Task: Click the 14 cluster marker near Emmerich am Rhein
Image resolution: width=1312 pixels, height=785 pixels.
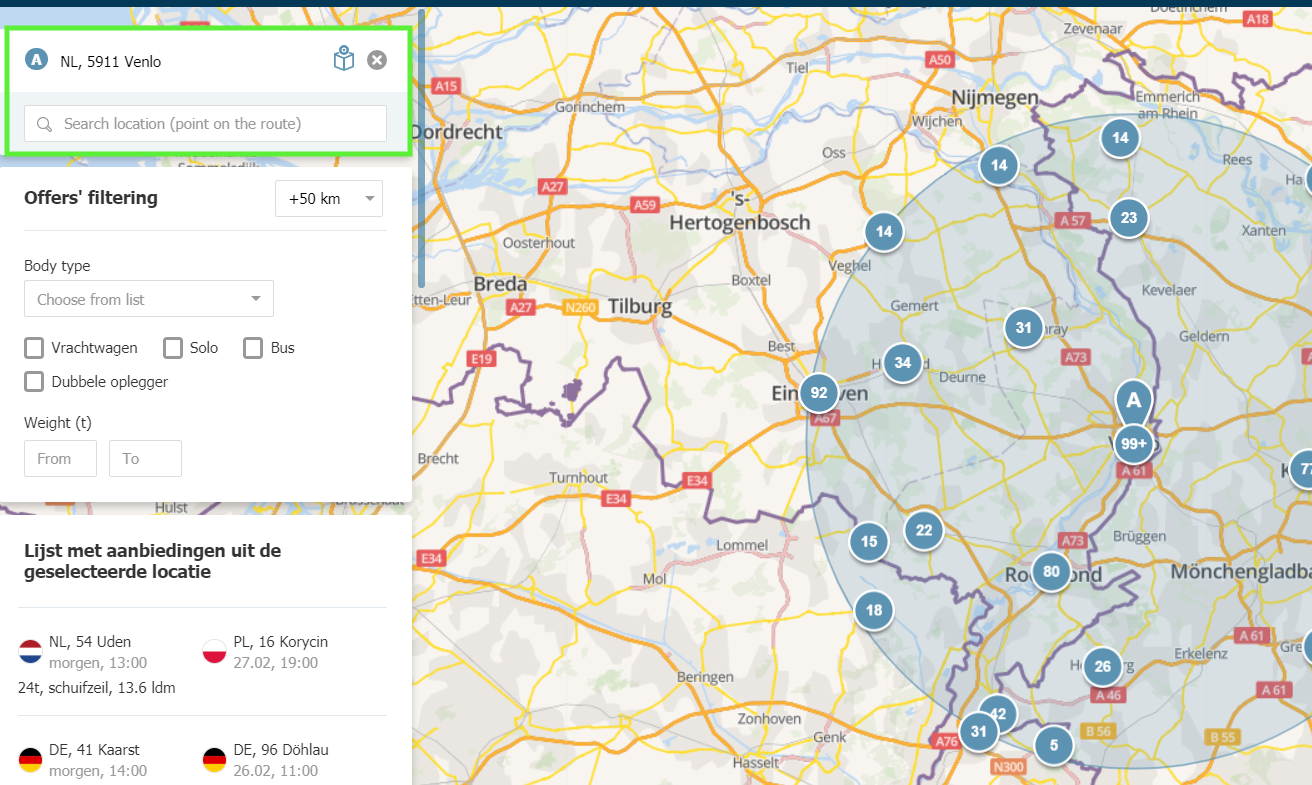Action: click(x=1121, y=138)
